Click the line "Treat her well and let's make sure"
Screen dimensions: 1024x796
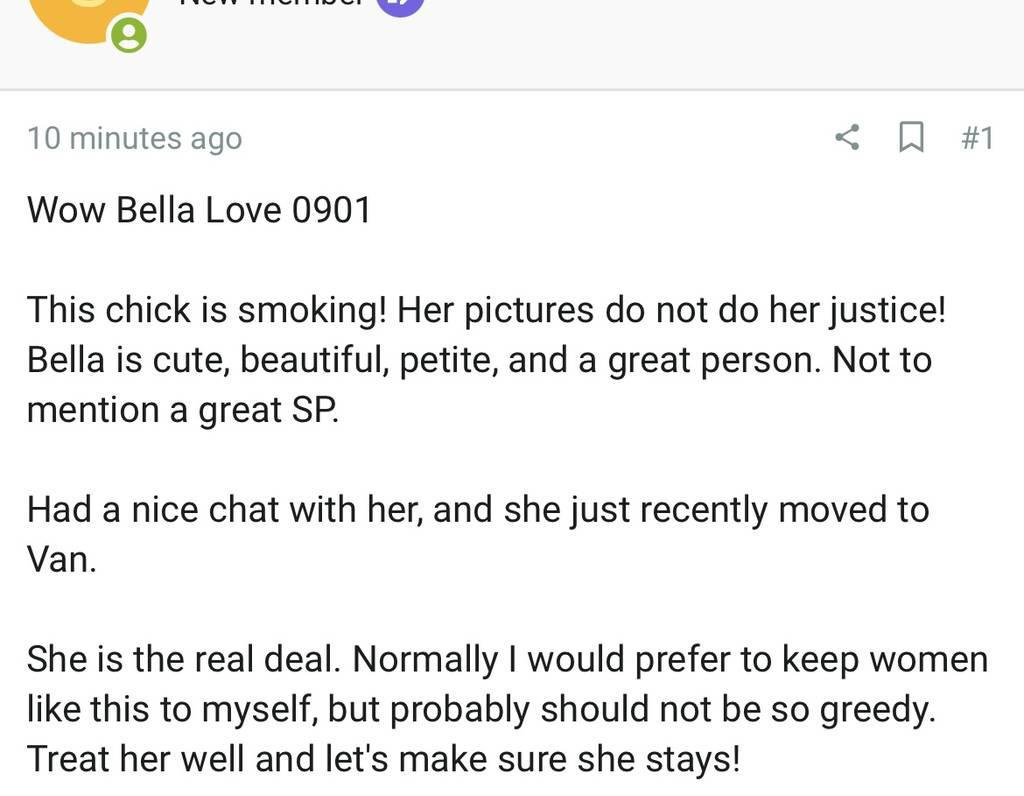pos(384,759)
